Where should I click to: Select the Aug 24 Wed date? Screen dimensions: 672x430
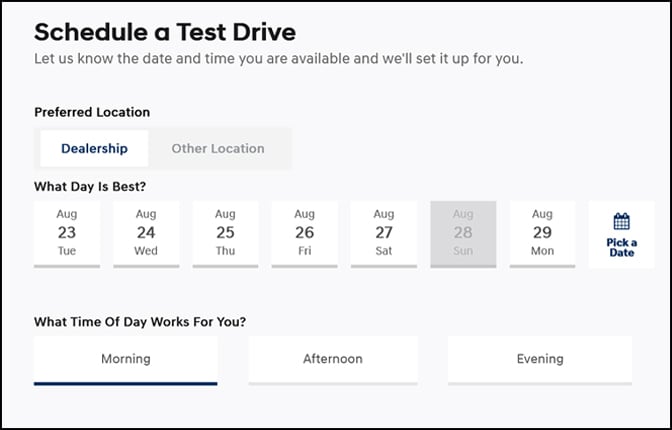tap(146, 233)
